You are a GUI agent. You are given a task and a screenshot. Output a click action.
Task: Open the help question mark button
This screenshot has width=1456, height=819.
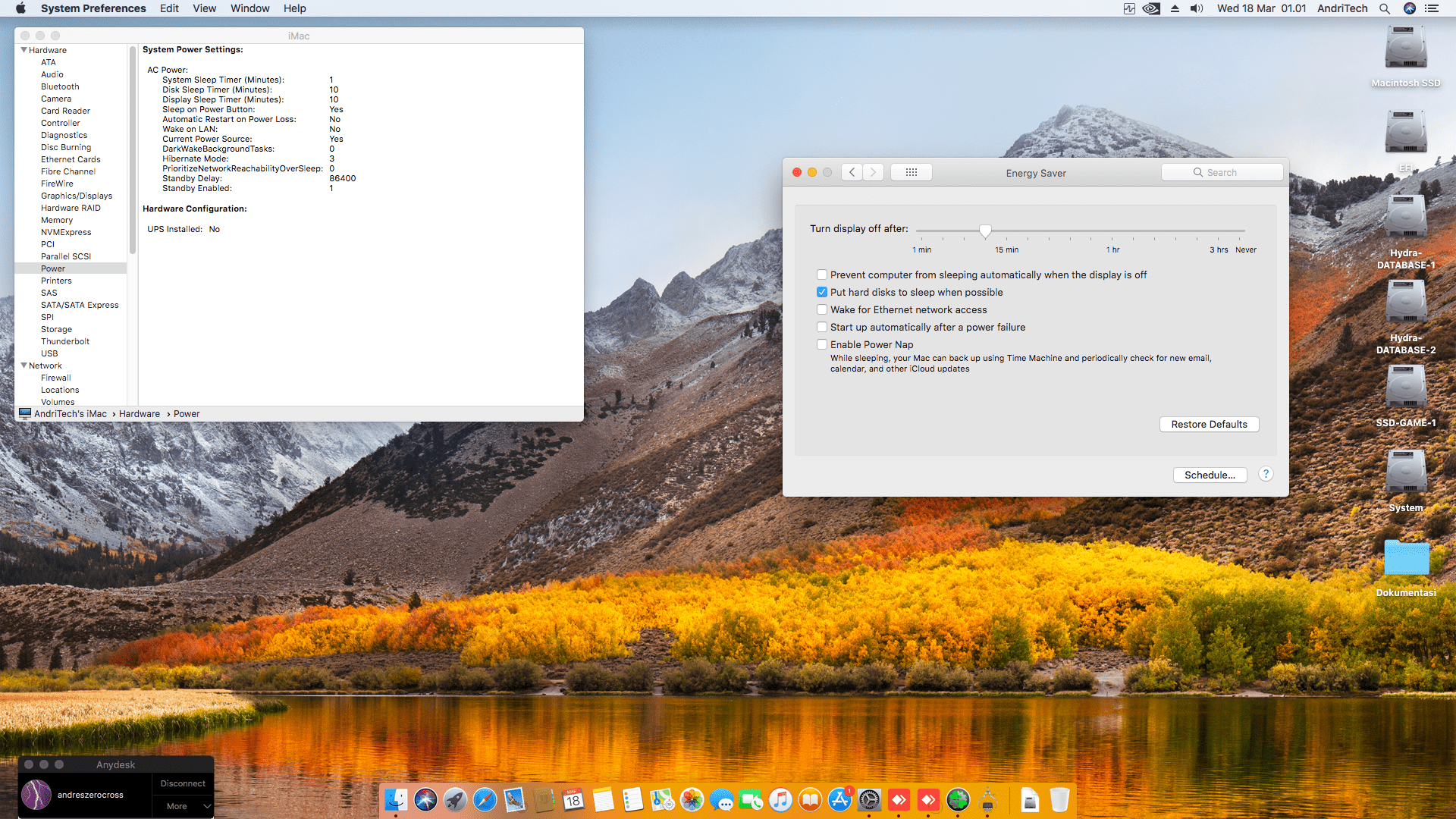tap(1265, 474)
